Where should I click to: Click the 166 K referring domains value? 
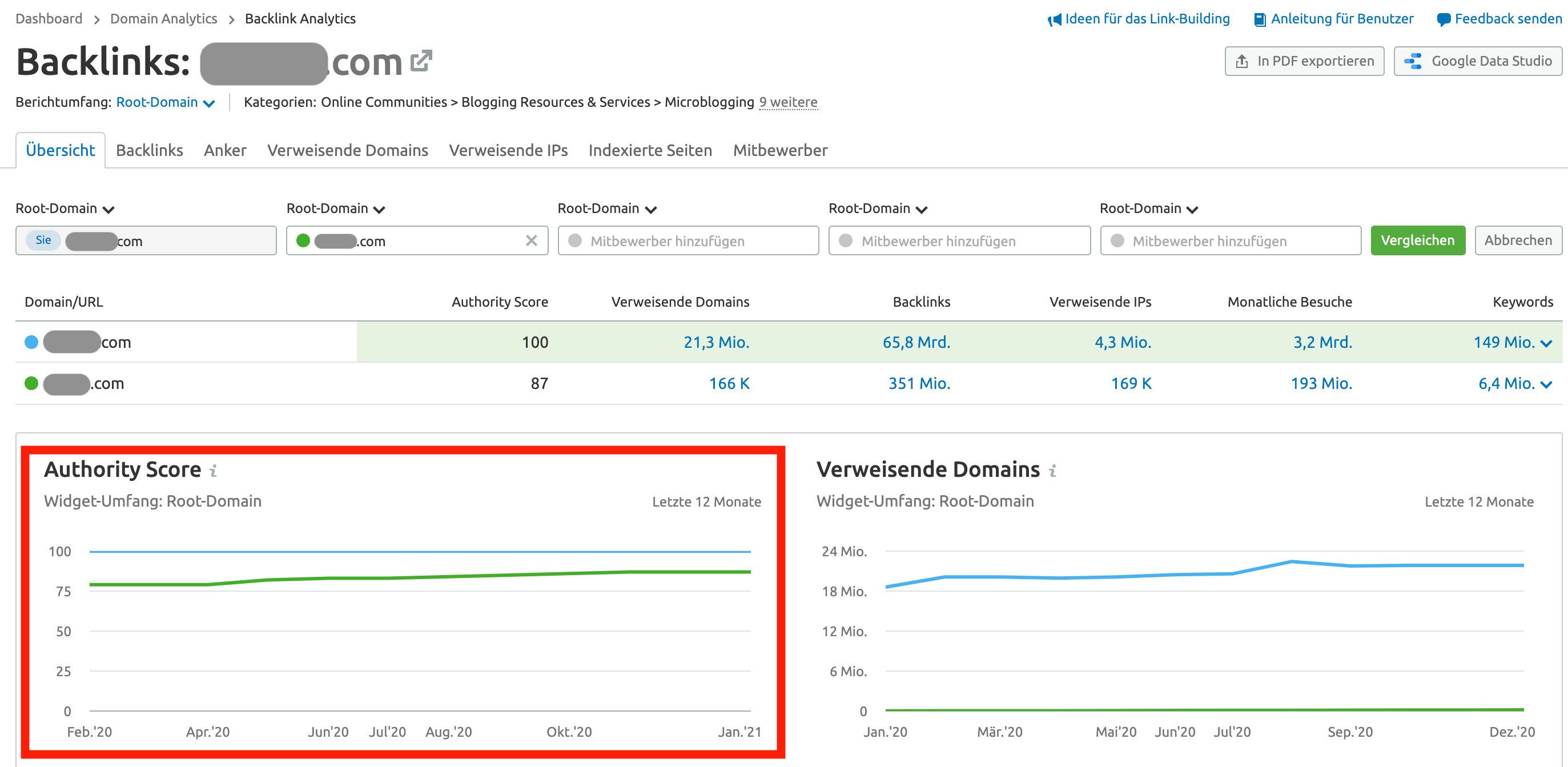729,384
